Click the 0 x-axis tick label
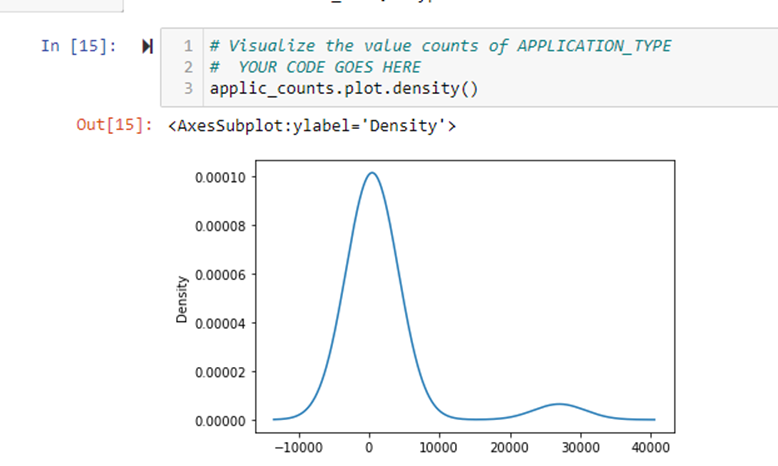 (369, 448)
